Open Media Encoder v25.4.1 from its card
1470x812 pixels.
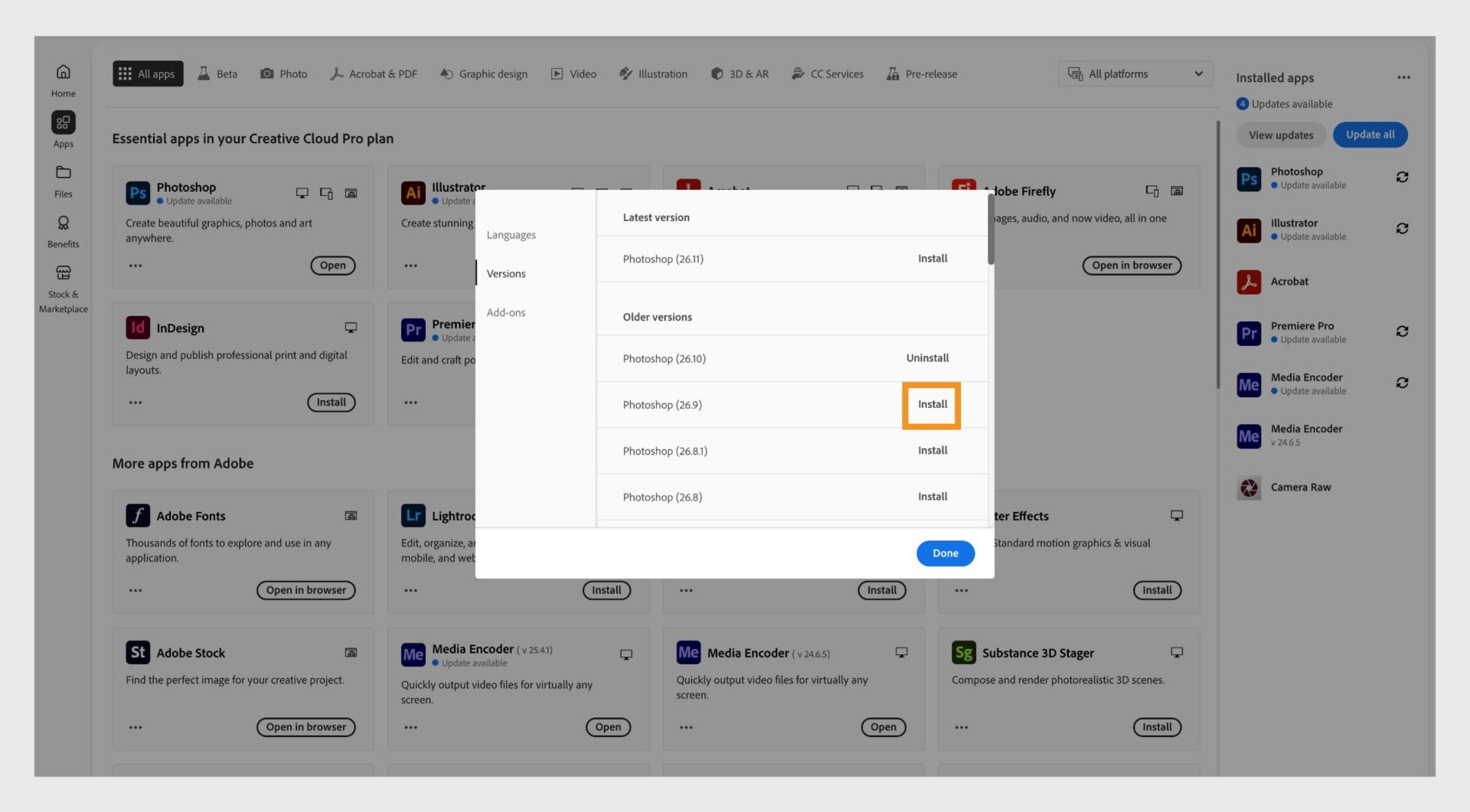pos(608,727)
